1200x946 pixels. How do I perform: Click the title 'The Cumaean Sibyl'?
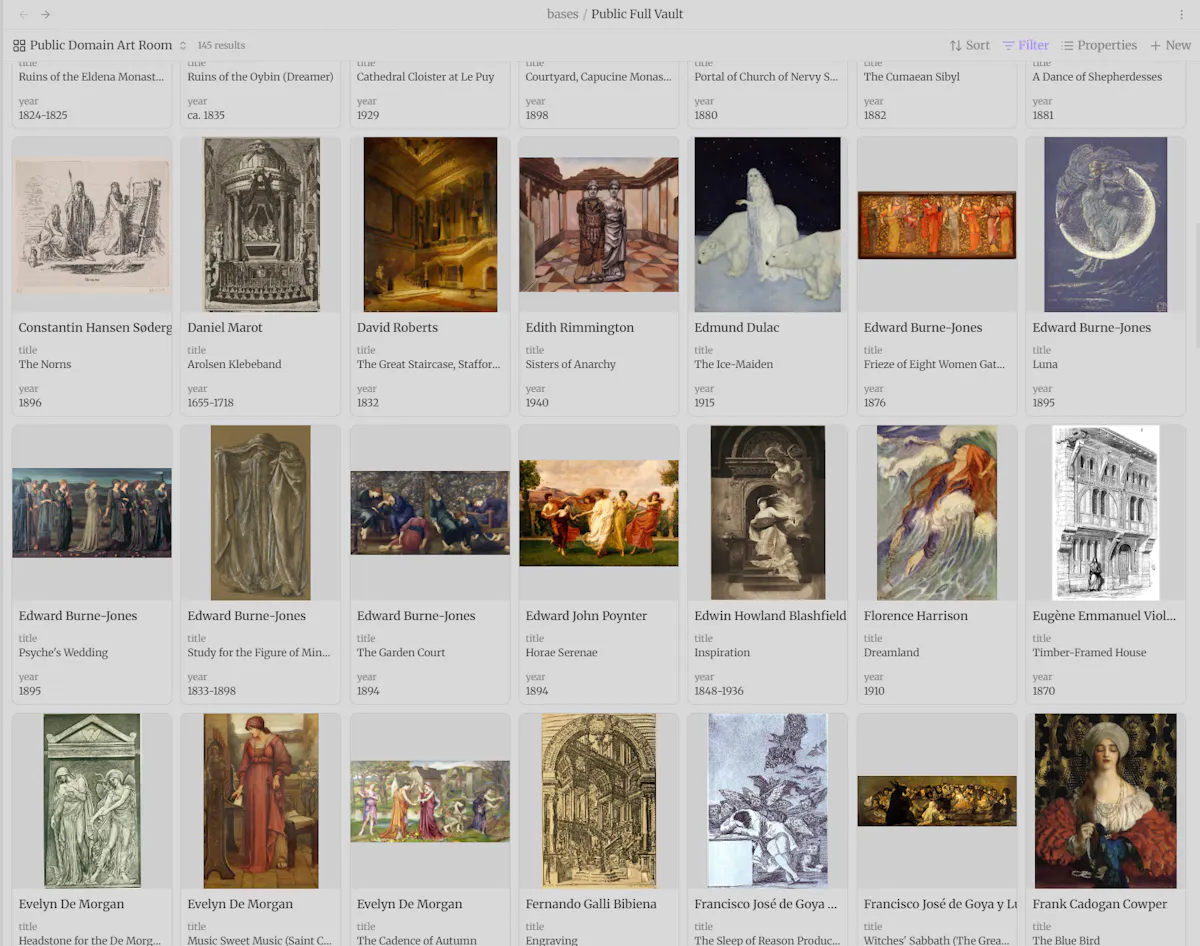[912, 76]
